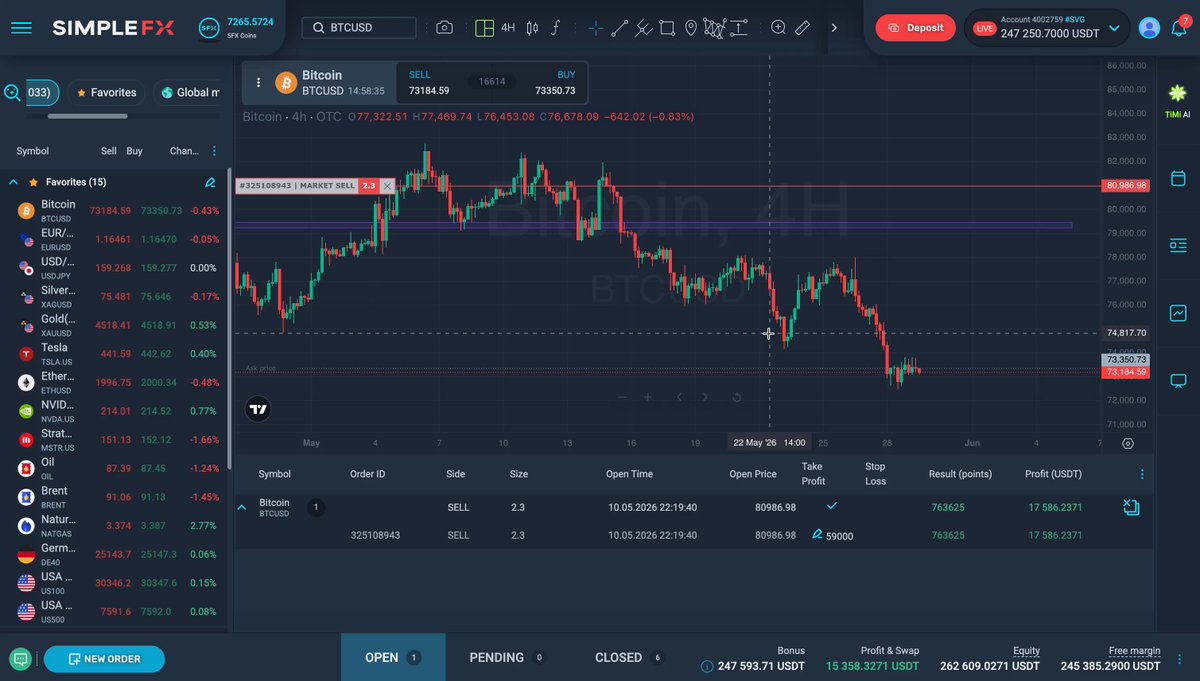Close all Bitcoin positions icon

pyautogui.click(x=1131, y=508)
